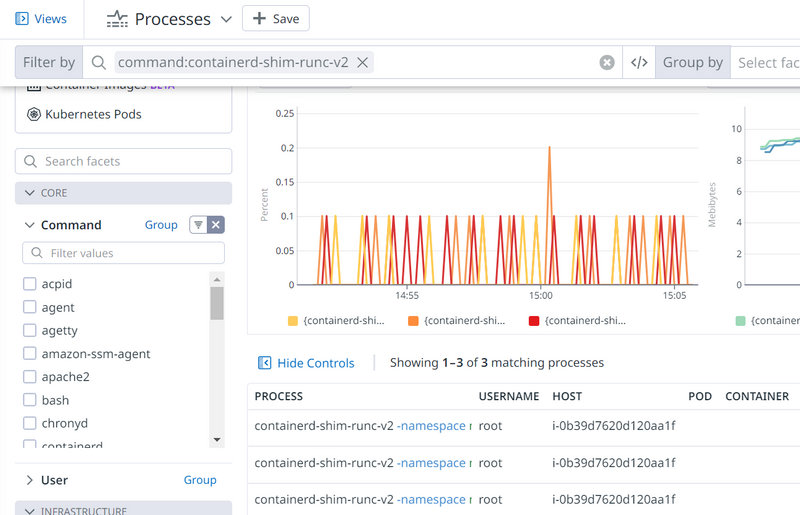This screenshot has width=800, height=515.
Task: Click the command list scrollbar thumb
Action: 217,303
